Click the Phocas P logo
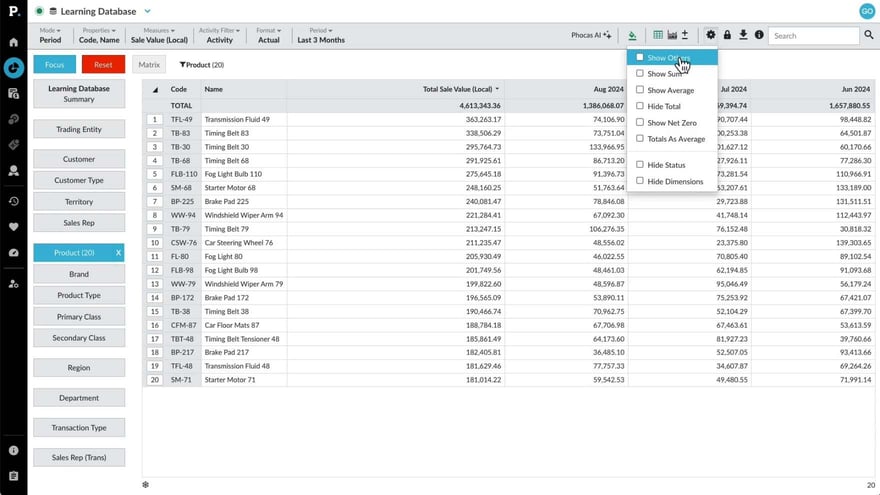880x495 pixels. [13, 11]
